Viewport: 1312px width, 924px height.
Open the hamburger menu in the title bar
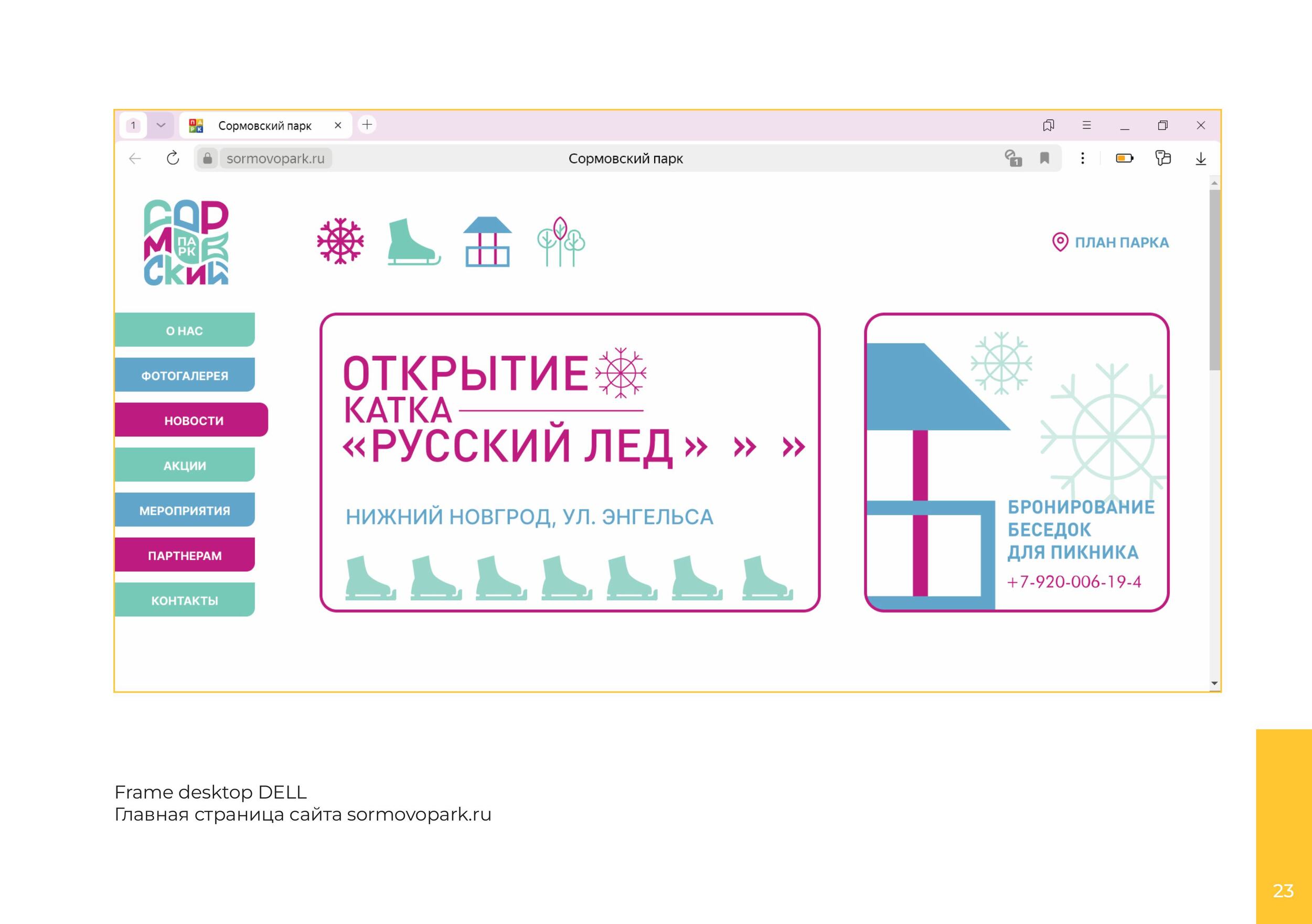click(x=1086, y=125)
